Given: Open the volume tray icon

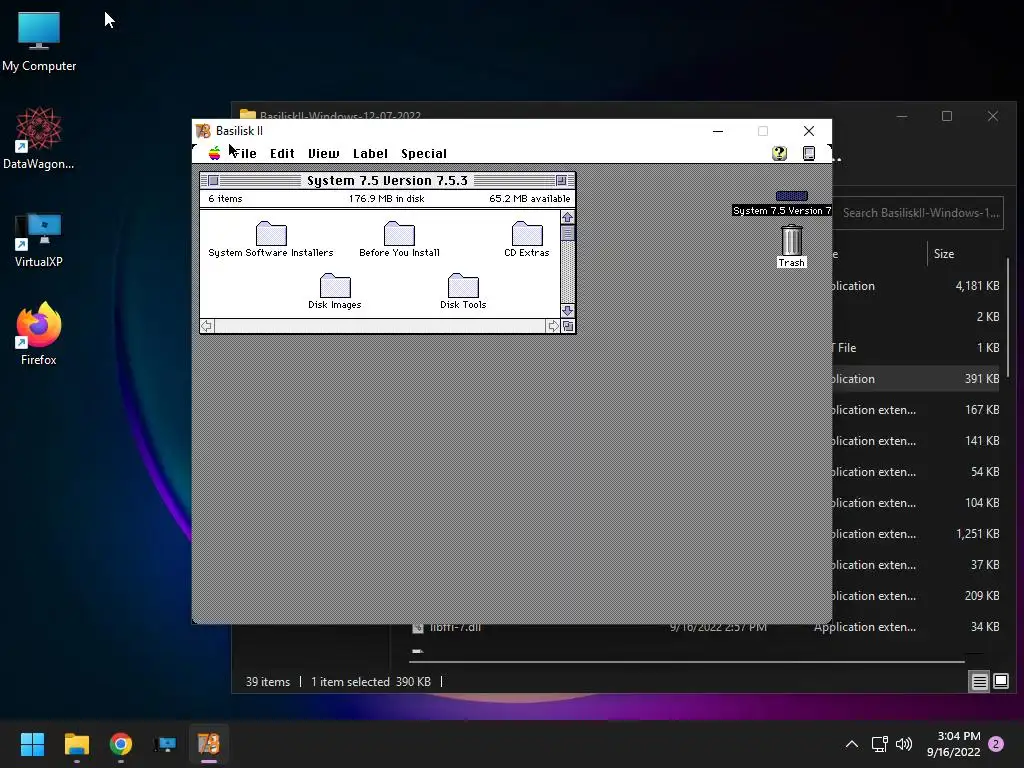Looking at the screenshot, I should pos(904,744).
